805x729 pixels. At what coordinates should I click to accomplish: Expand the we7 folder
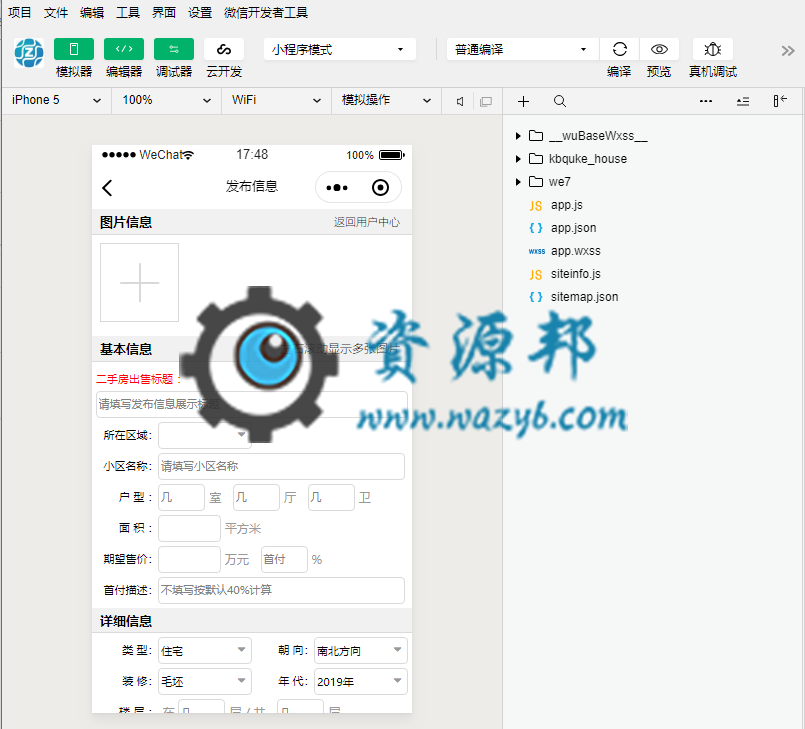518,182
